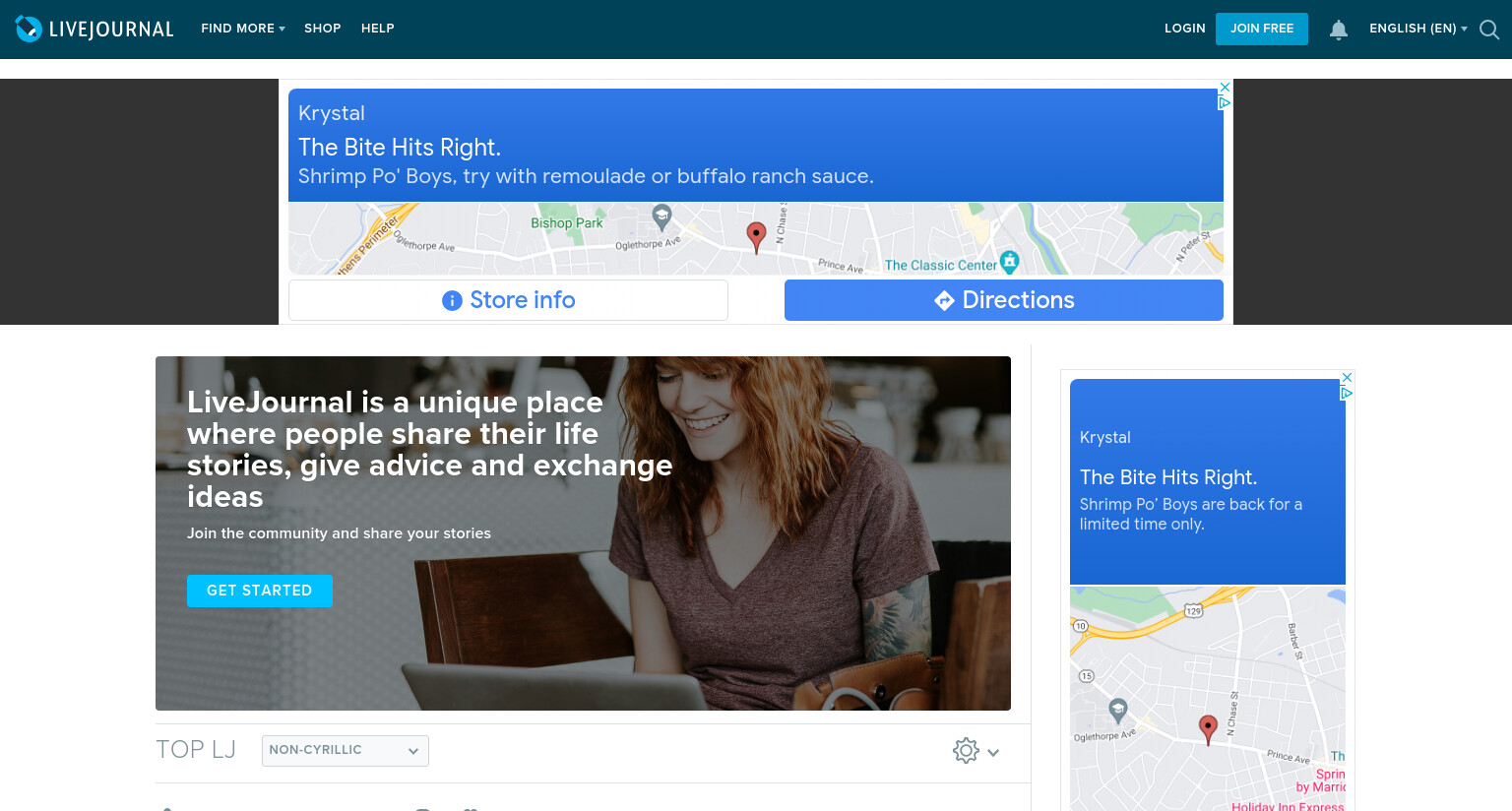This screenshot has width=1512, height=811.
Task: Click 'Bishop Park' label on banner map
Action: pos(567,223)
